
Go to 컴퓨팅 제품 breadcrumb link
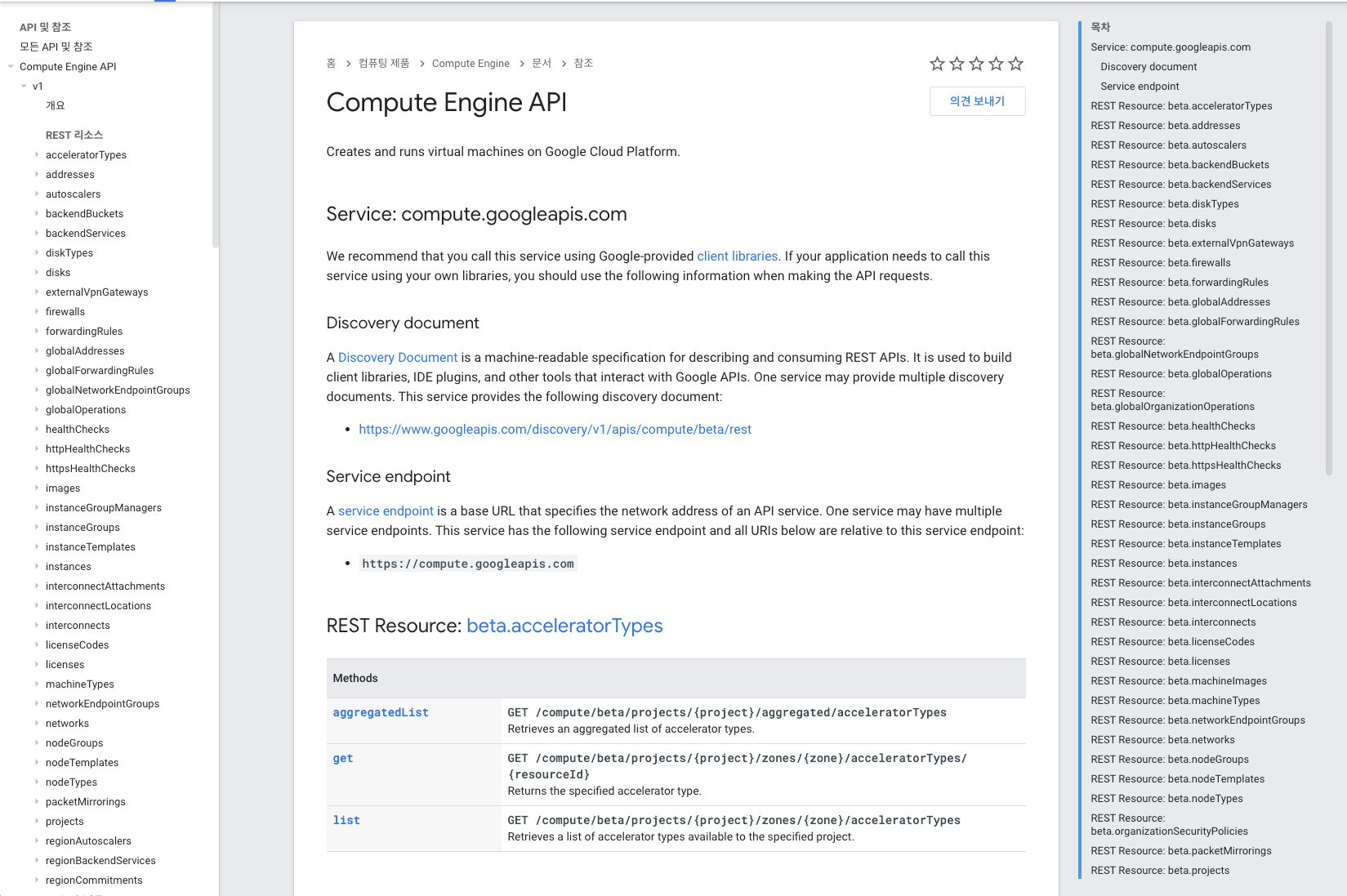pos(384,64)
